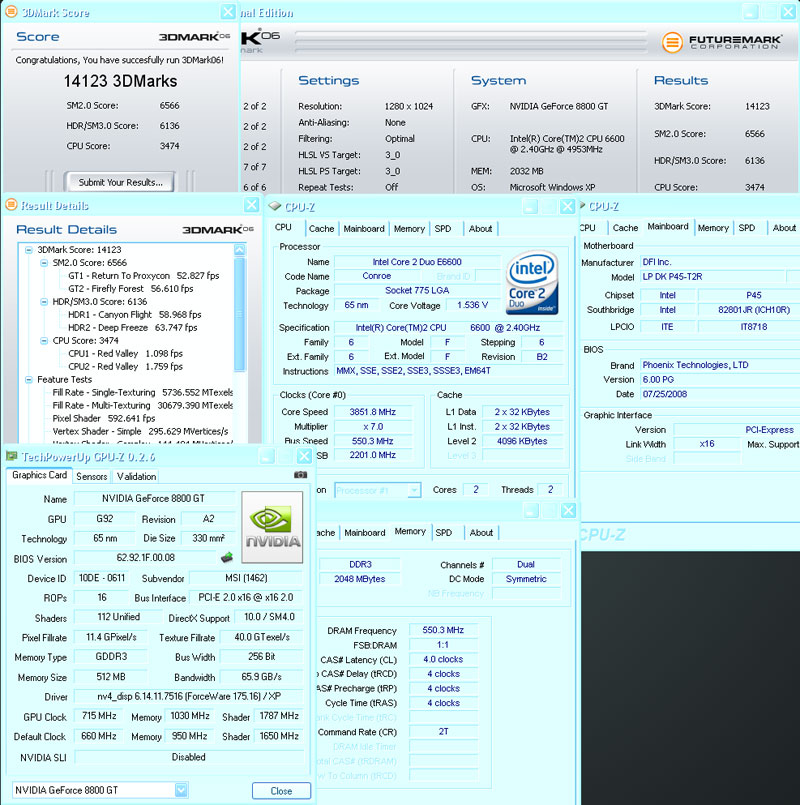The width and height of the screenshot is (800, 805).
Task: Open the Cache tab in front CPU-Z window
Action: click(321, 228)
